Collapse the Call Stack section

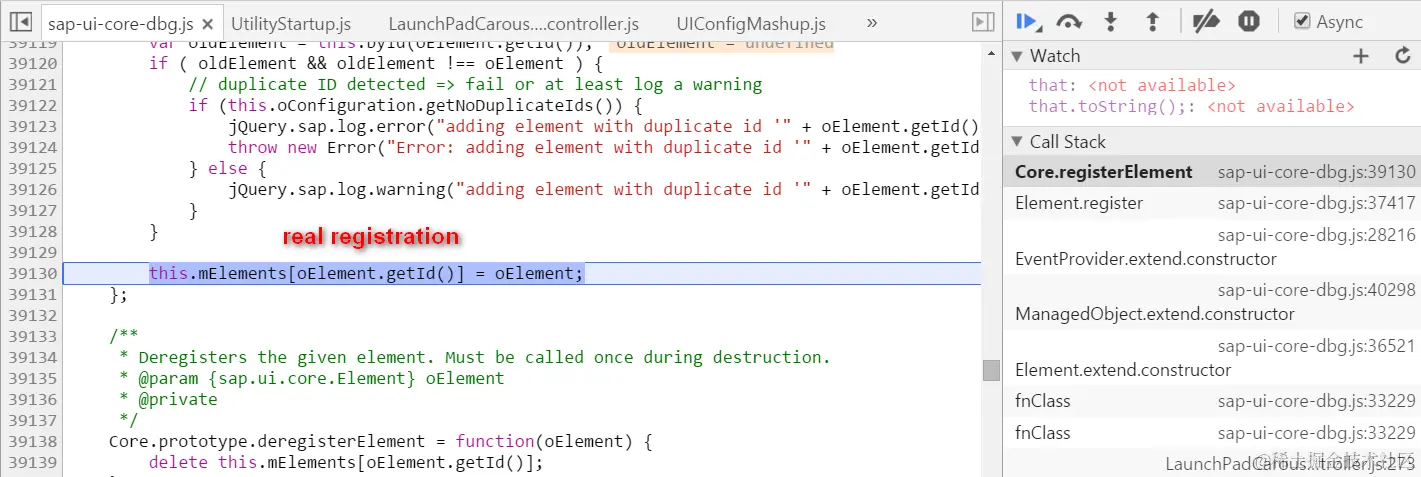(1017, 142)
